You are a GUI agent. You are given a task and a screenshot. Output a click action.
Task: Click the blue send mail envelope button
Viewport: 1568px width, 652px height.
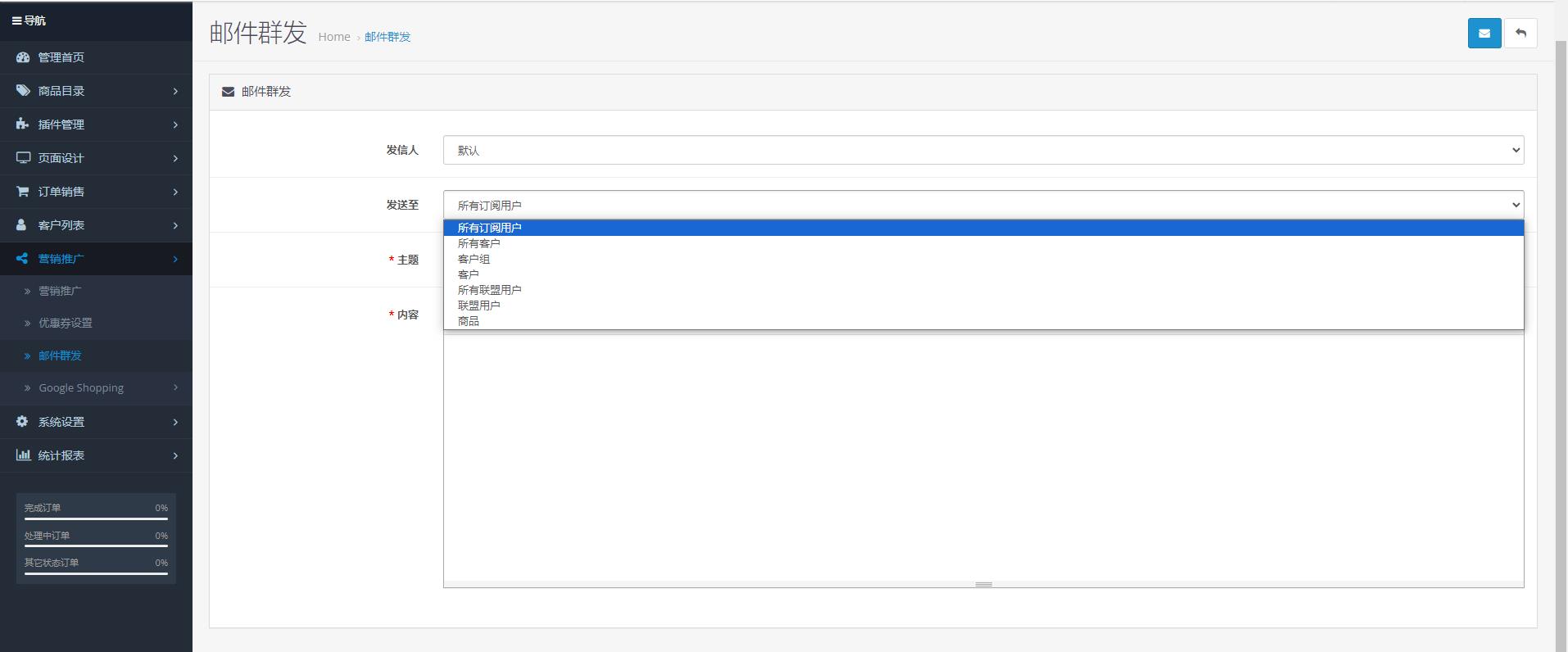point(1484,34)
